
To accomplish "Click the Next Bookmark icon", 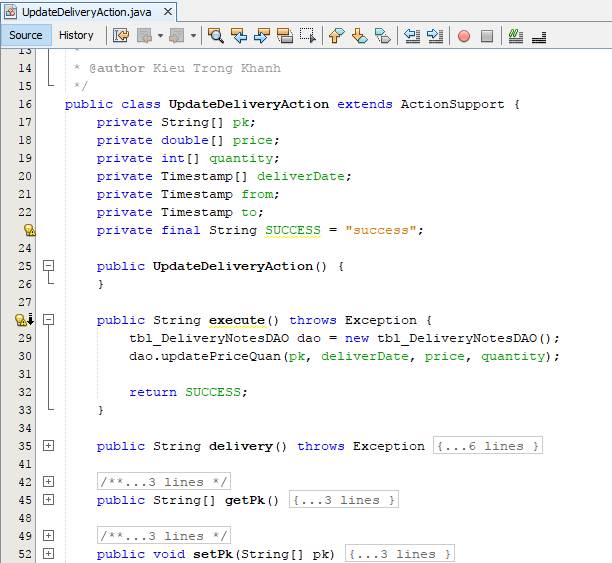I will click(x=359, y=36).
